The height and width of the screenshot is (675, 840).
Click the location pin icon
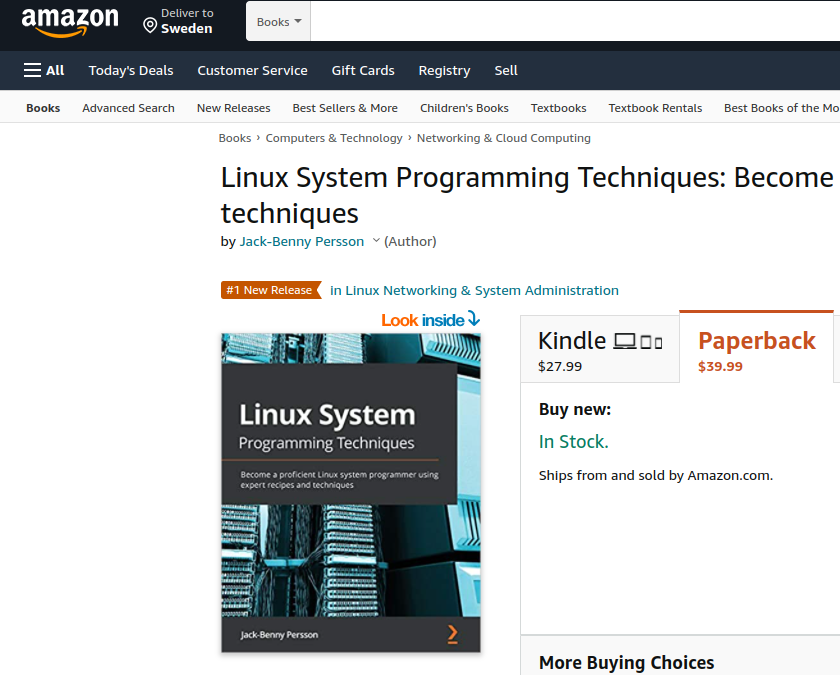[x=150, y=25]
